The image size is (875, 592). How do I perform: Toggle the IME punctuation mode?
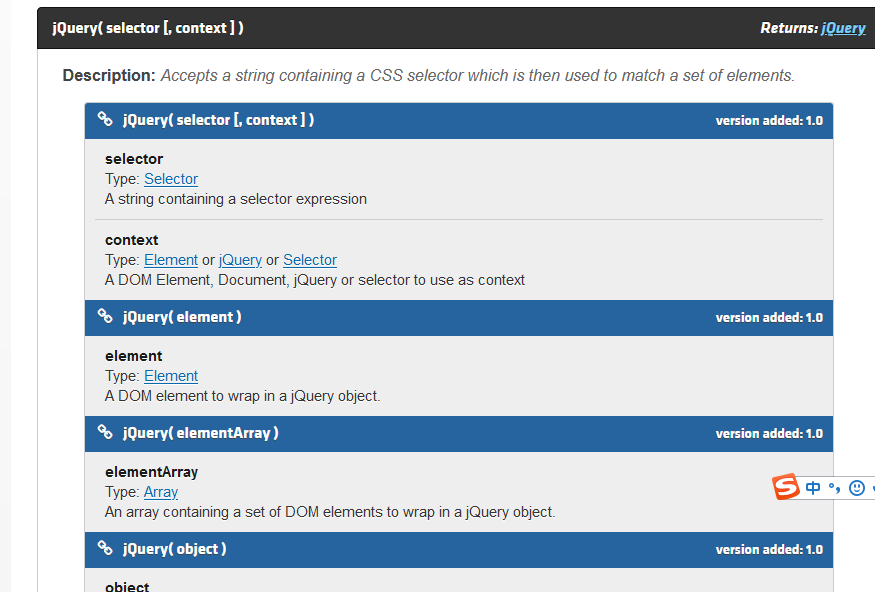(834, 488)
